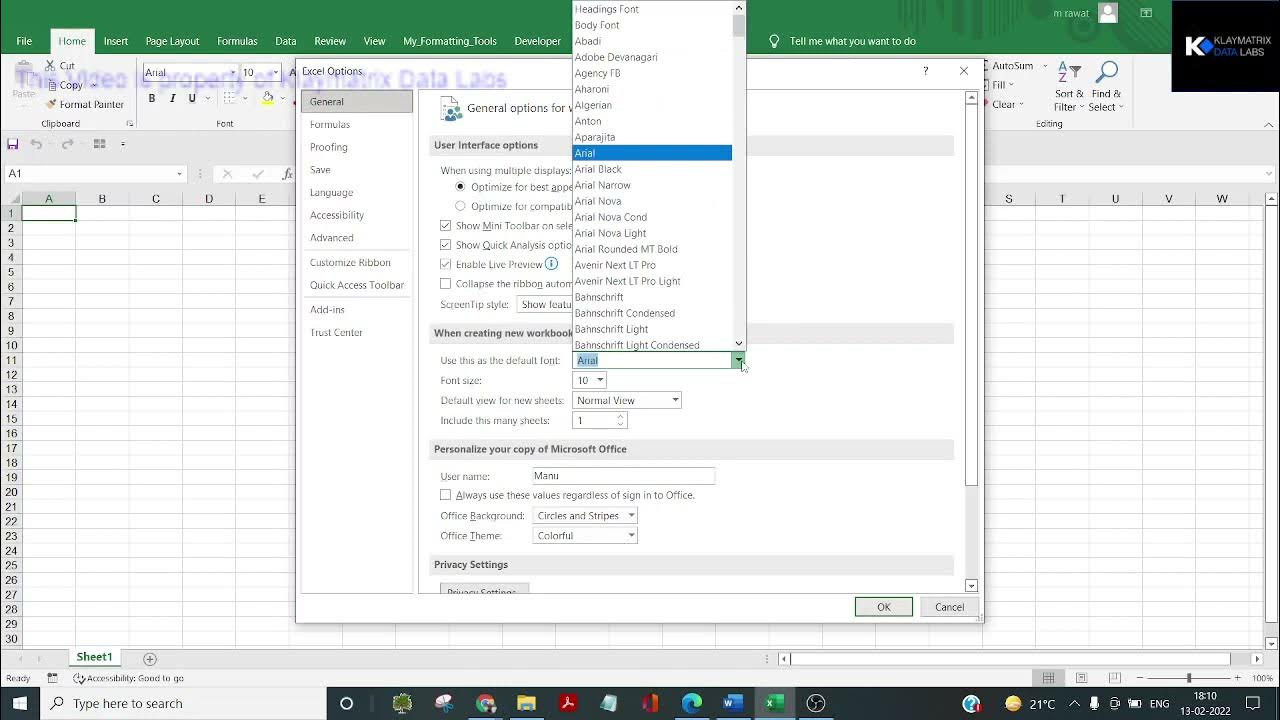Screen dimensions: 1280x720
Task: Open the File tab
Action: pyautogui.click(x=24, y=41)
